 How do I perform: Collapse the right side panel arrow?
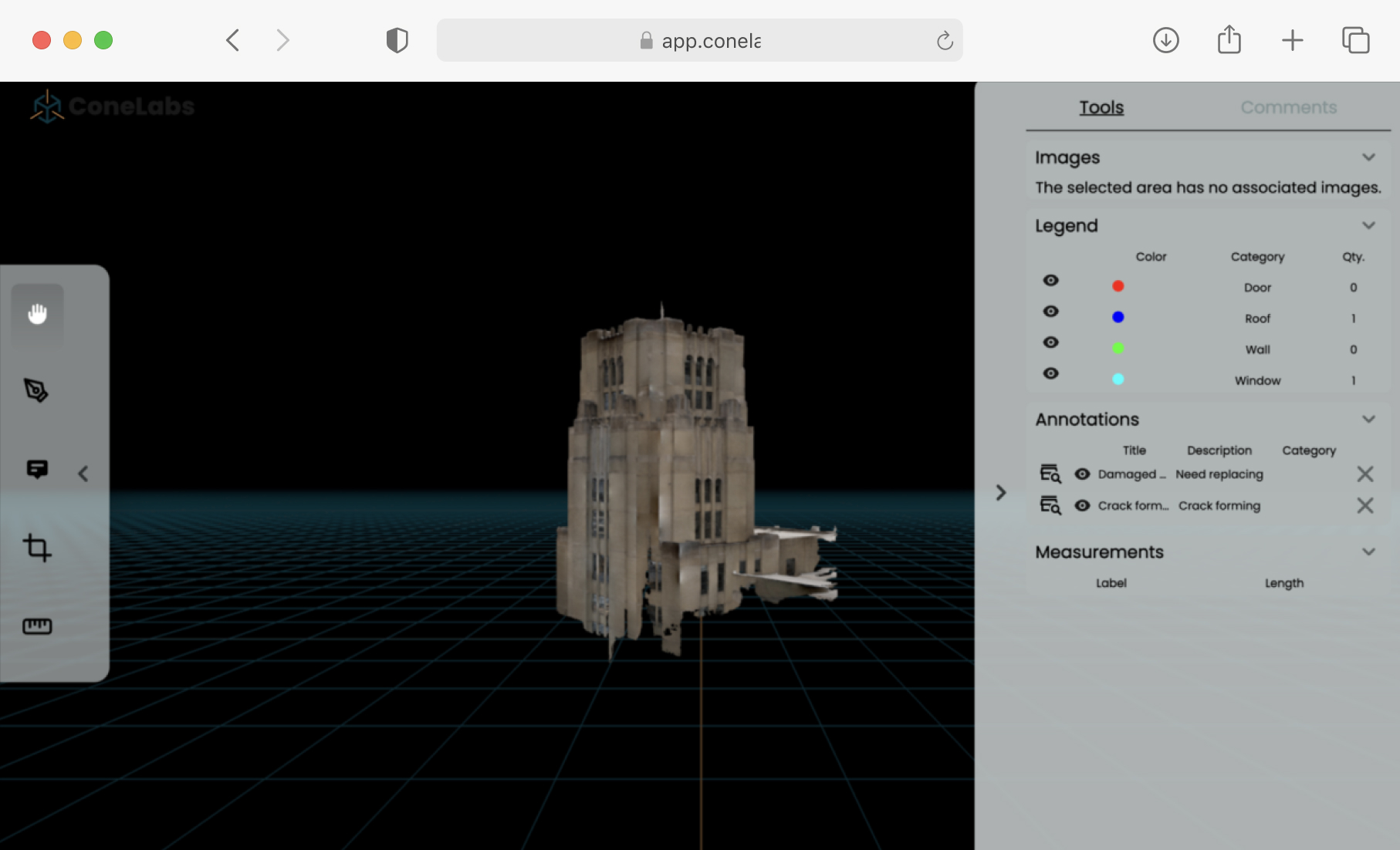1001,493
